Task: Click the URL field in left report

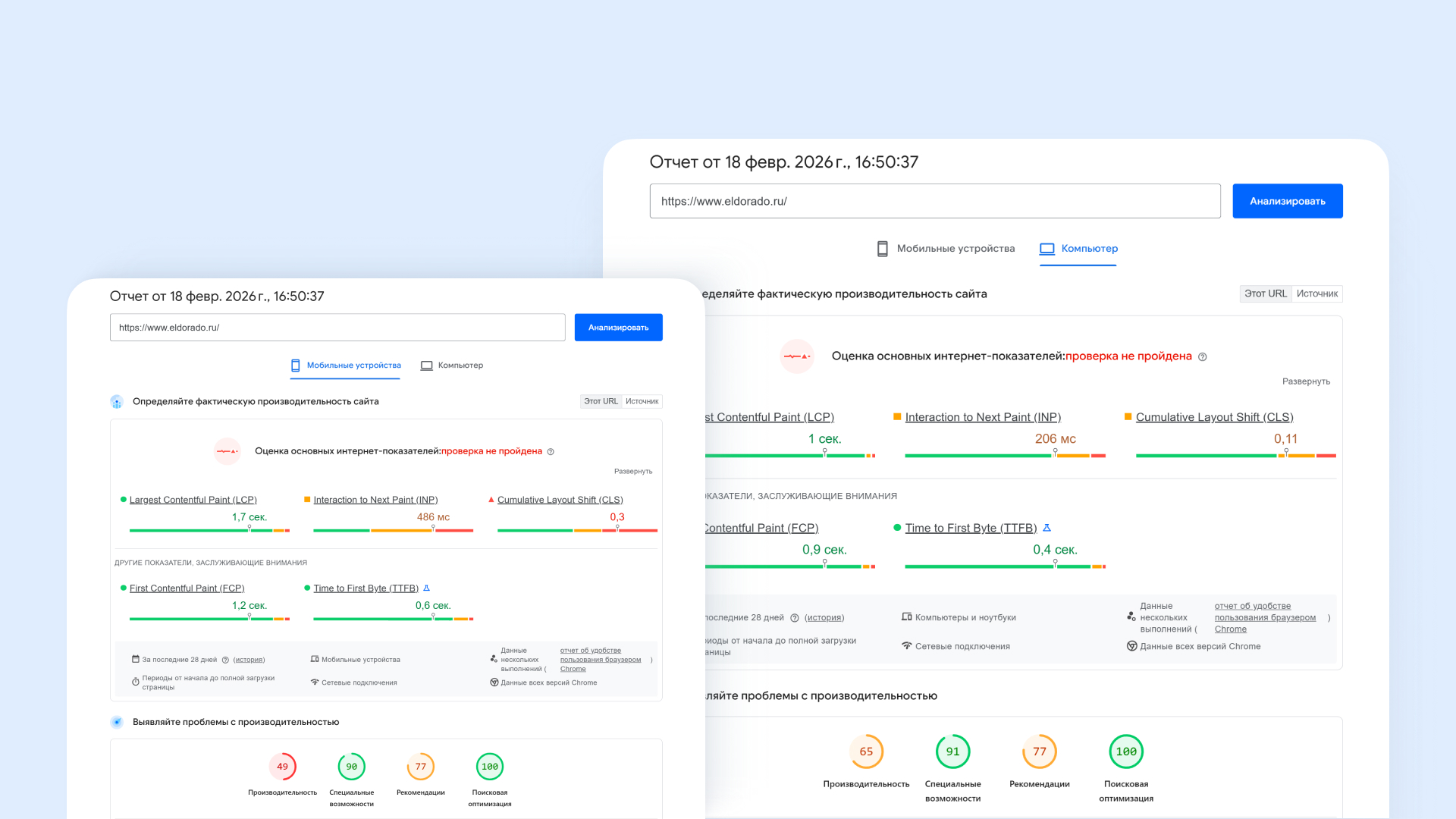Action: (x=337, y=328)
